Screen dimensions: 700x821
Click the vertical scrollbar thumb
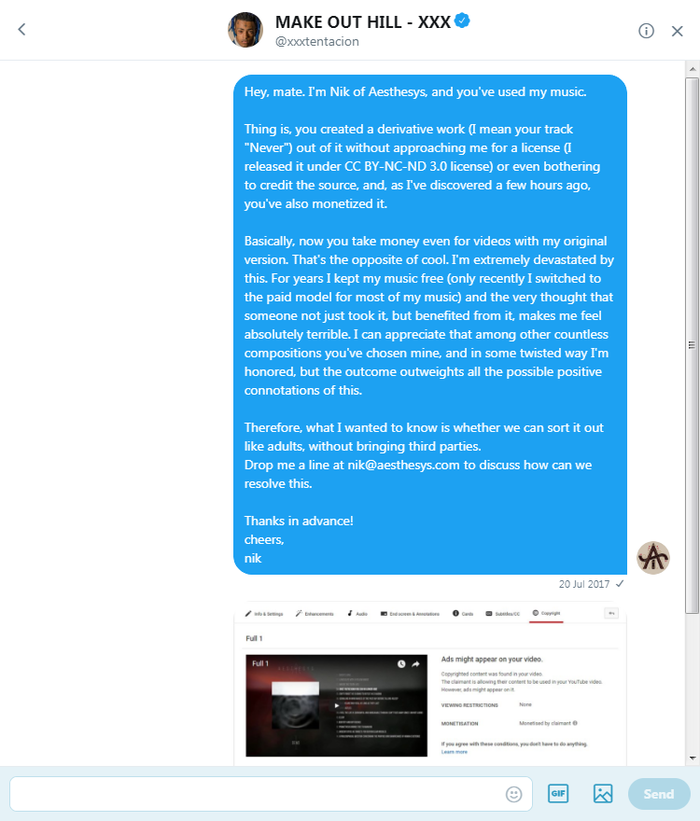(692, 345)
